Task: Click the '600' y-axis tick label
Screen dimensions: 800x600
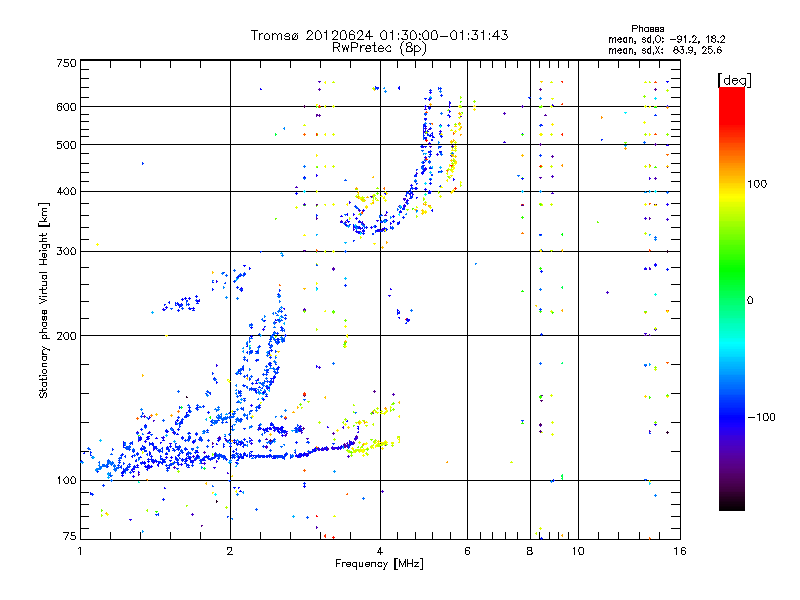Action: point(66,107)
